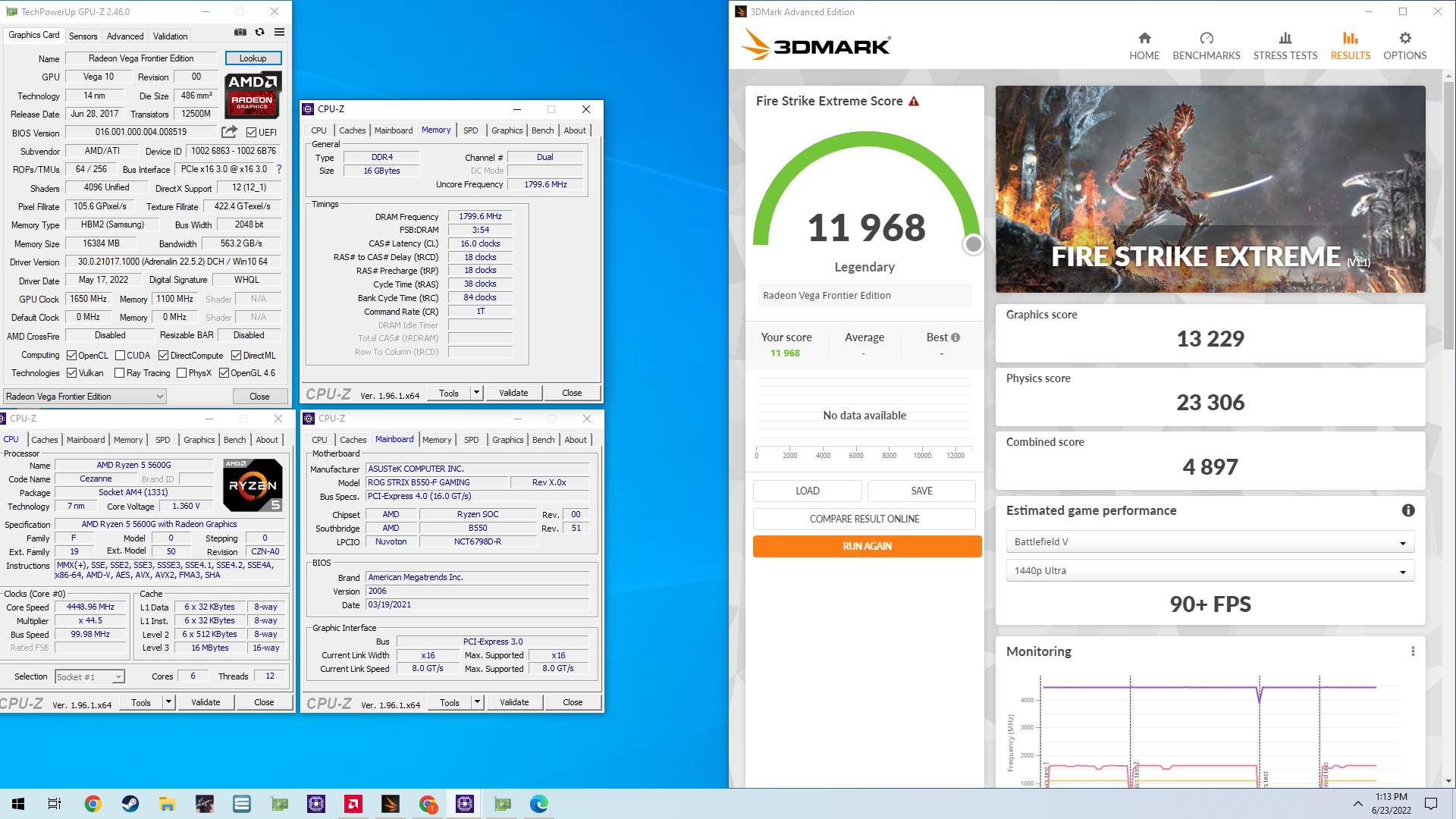Open 3DMark BENCHMARKS section

(1207, 46)
